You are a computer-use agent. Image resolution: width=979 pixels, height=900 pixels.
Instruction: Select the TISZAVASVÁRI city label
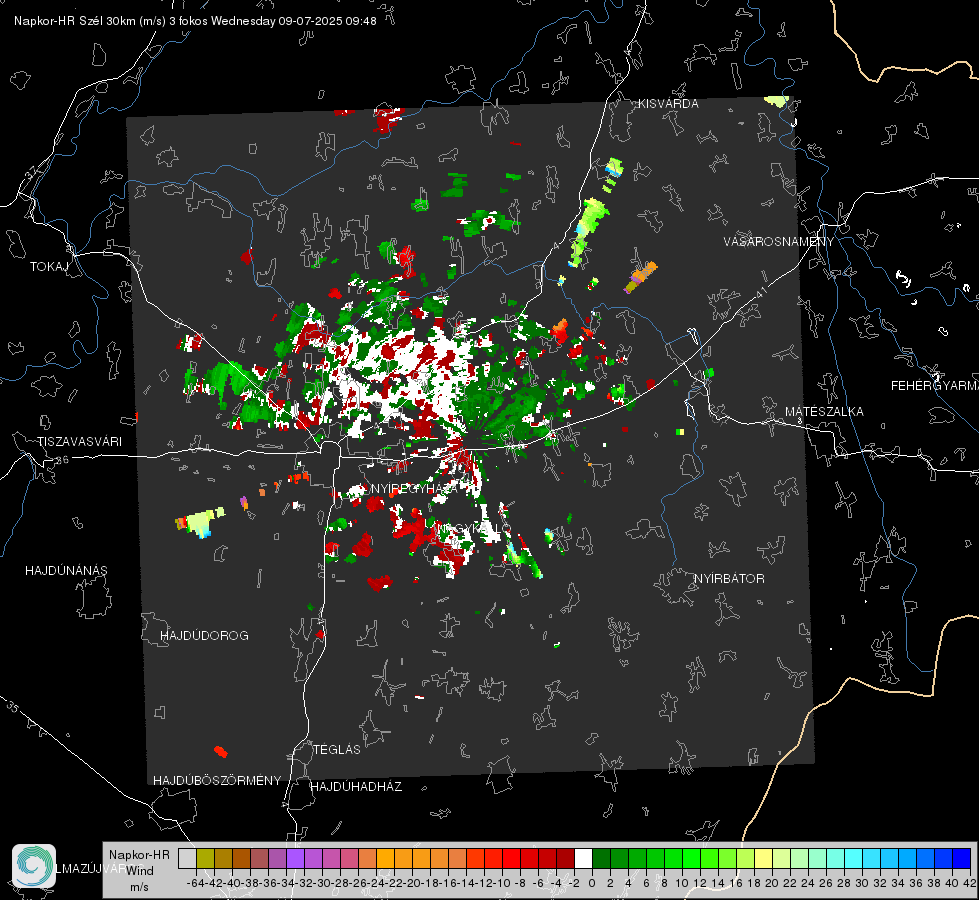tap(79, 442)
